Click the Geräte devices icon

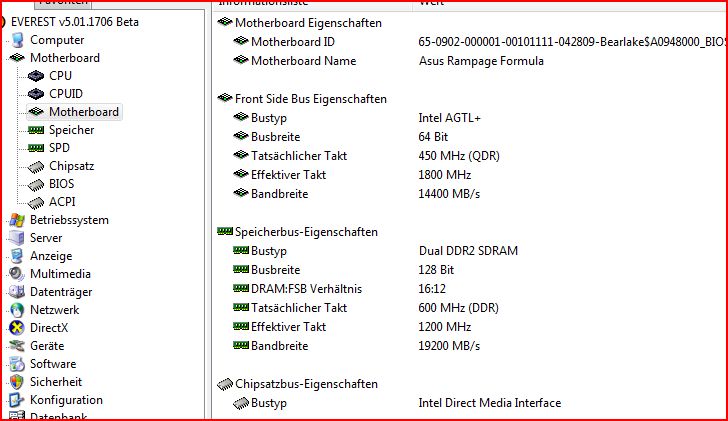[17, 346]
